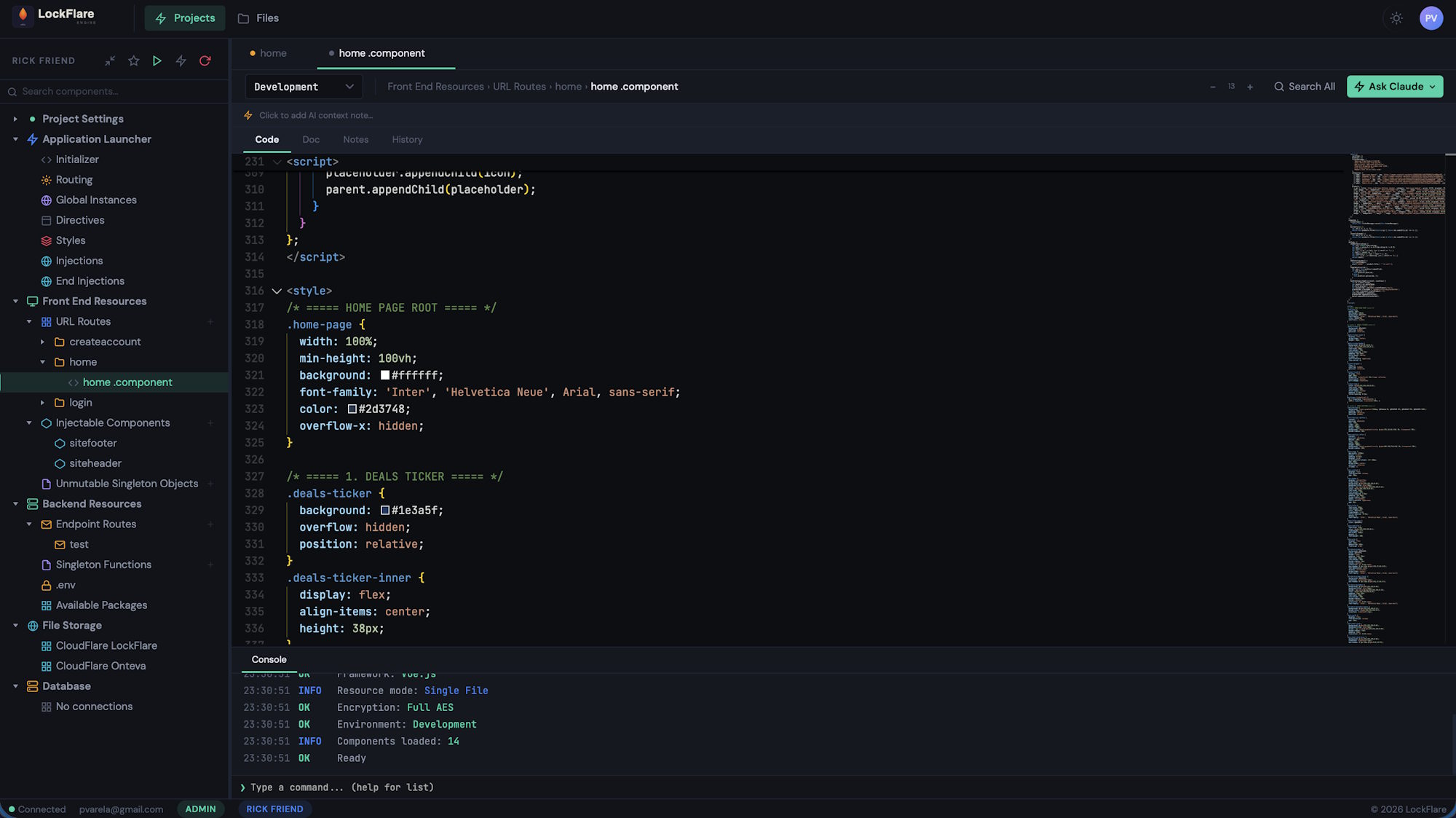The height and width of the screenshot is (818, 1456).
Task: Click the Styles layers icon
Action: click(x=46, y=240)
